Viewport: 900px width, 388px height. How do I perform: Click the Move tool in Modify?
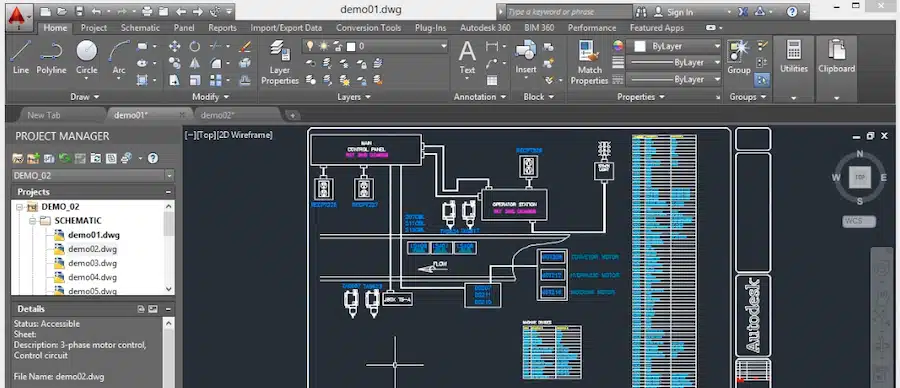(174, 46)
